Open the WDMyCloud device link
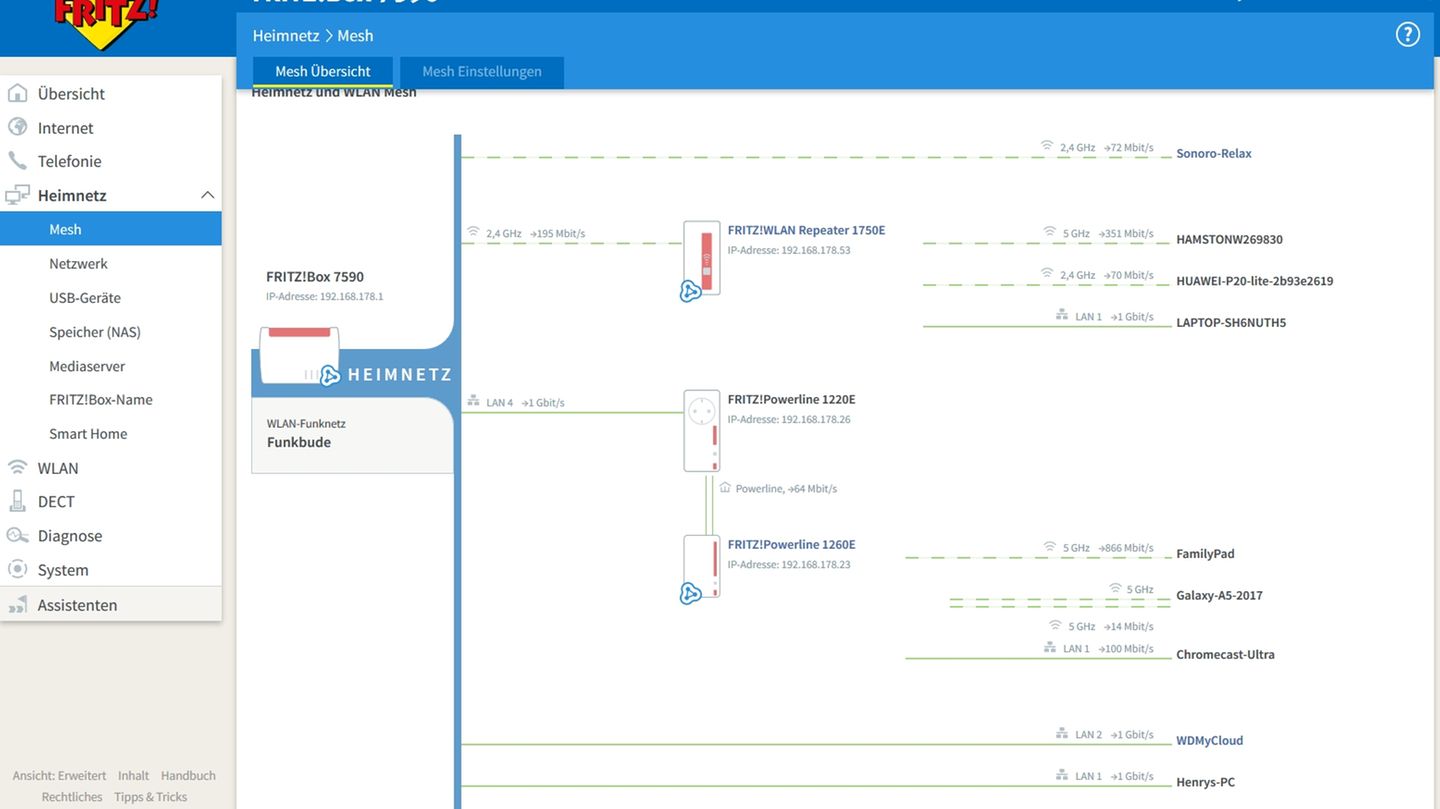Viewport: 1440px width, 809px height. (1209, 741)
